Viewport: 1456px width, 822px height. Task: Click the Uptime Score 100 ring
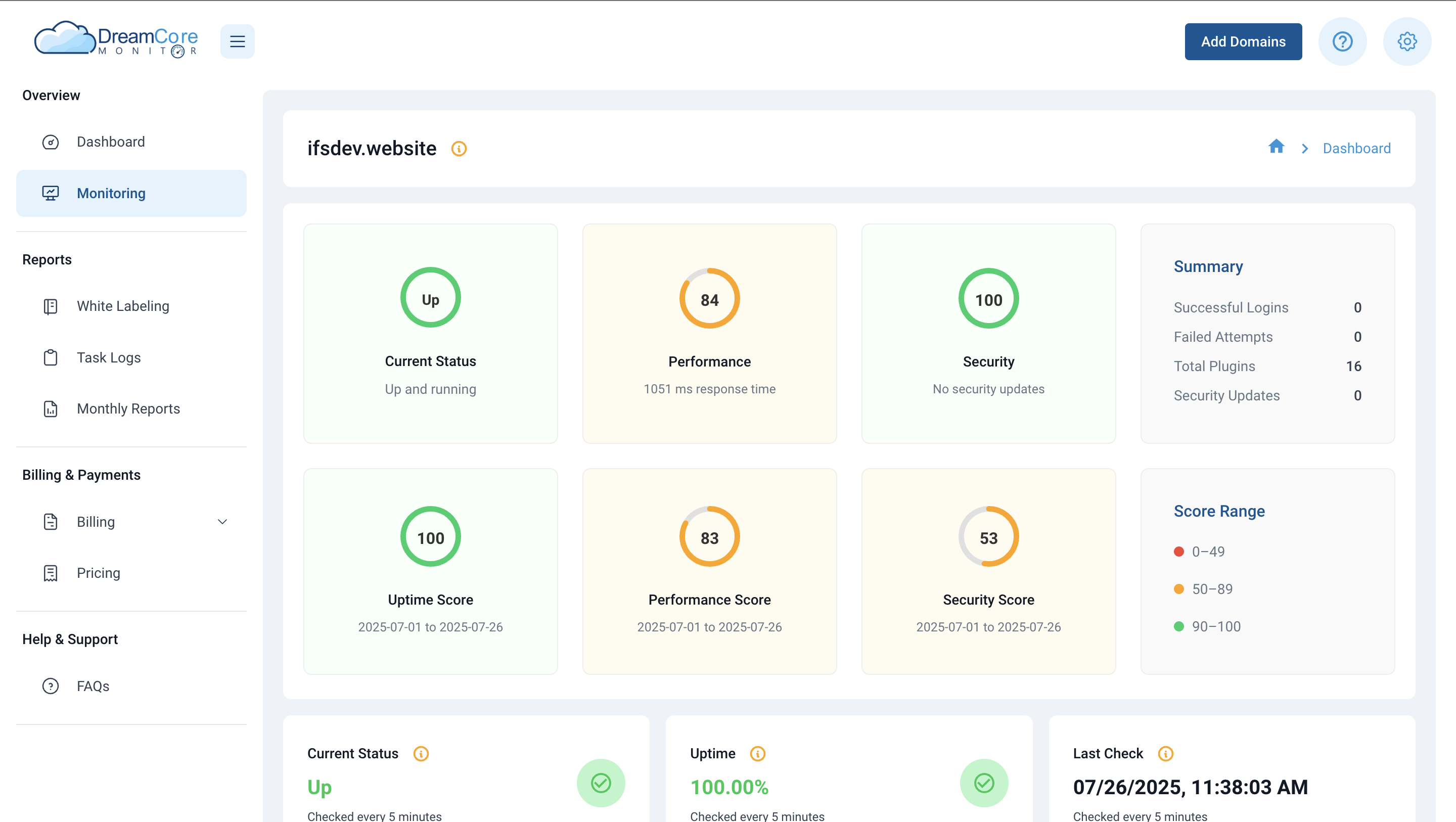coord(430,536)
